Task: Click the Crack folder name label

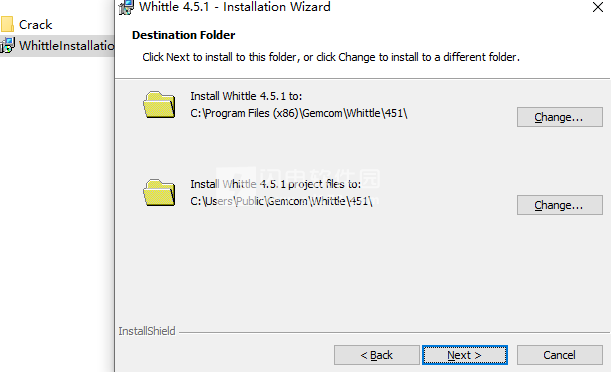Action: click(35, 25)
